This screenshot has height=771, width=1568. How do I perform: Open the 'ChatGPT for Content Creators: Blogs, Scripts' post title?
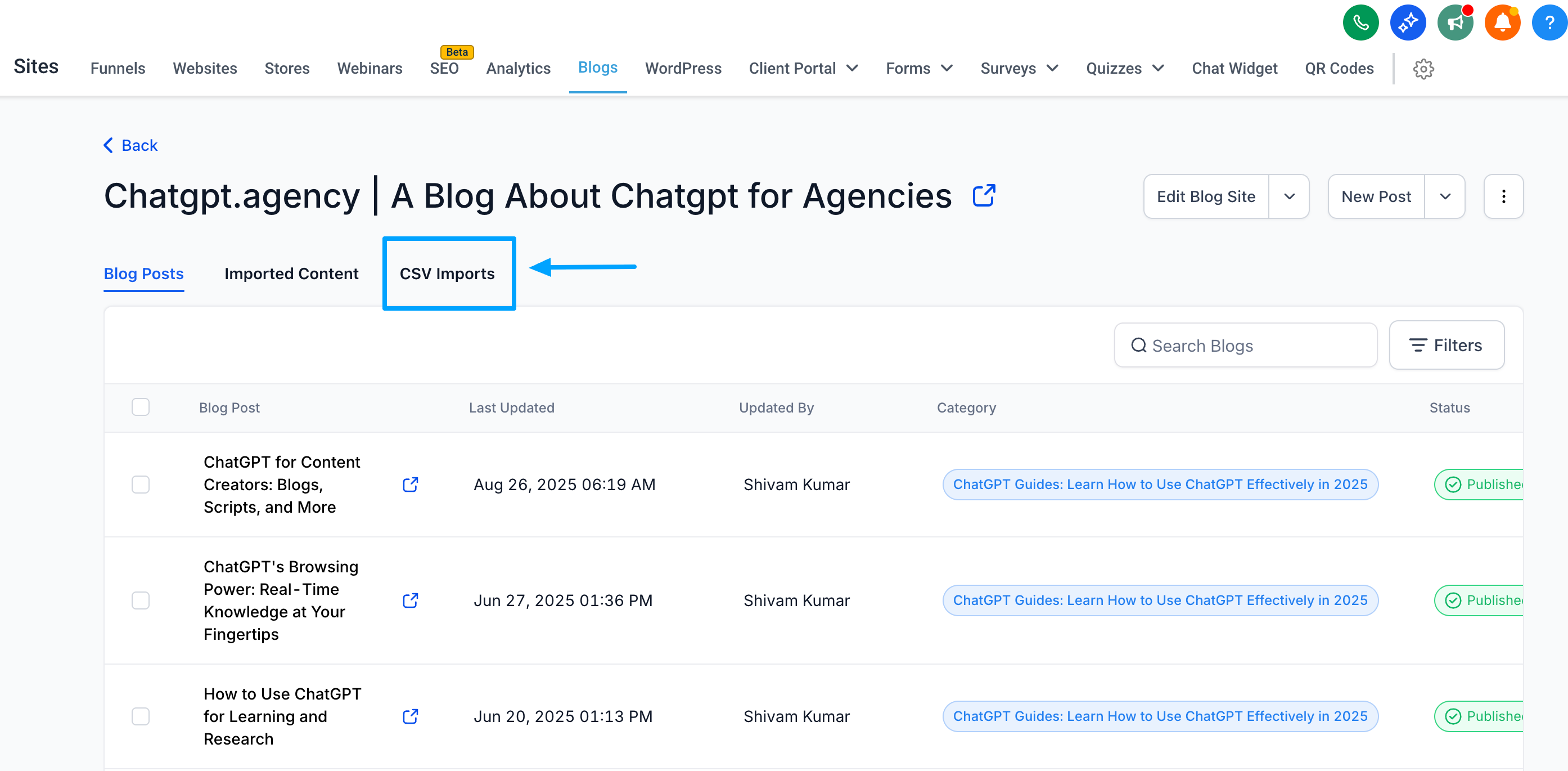click(x=282, y=484)
